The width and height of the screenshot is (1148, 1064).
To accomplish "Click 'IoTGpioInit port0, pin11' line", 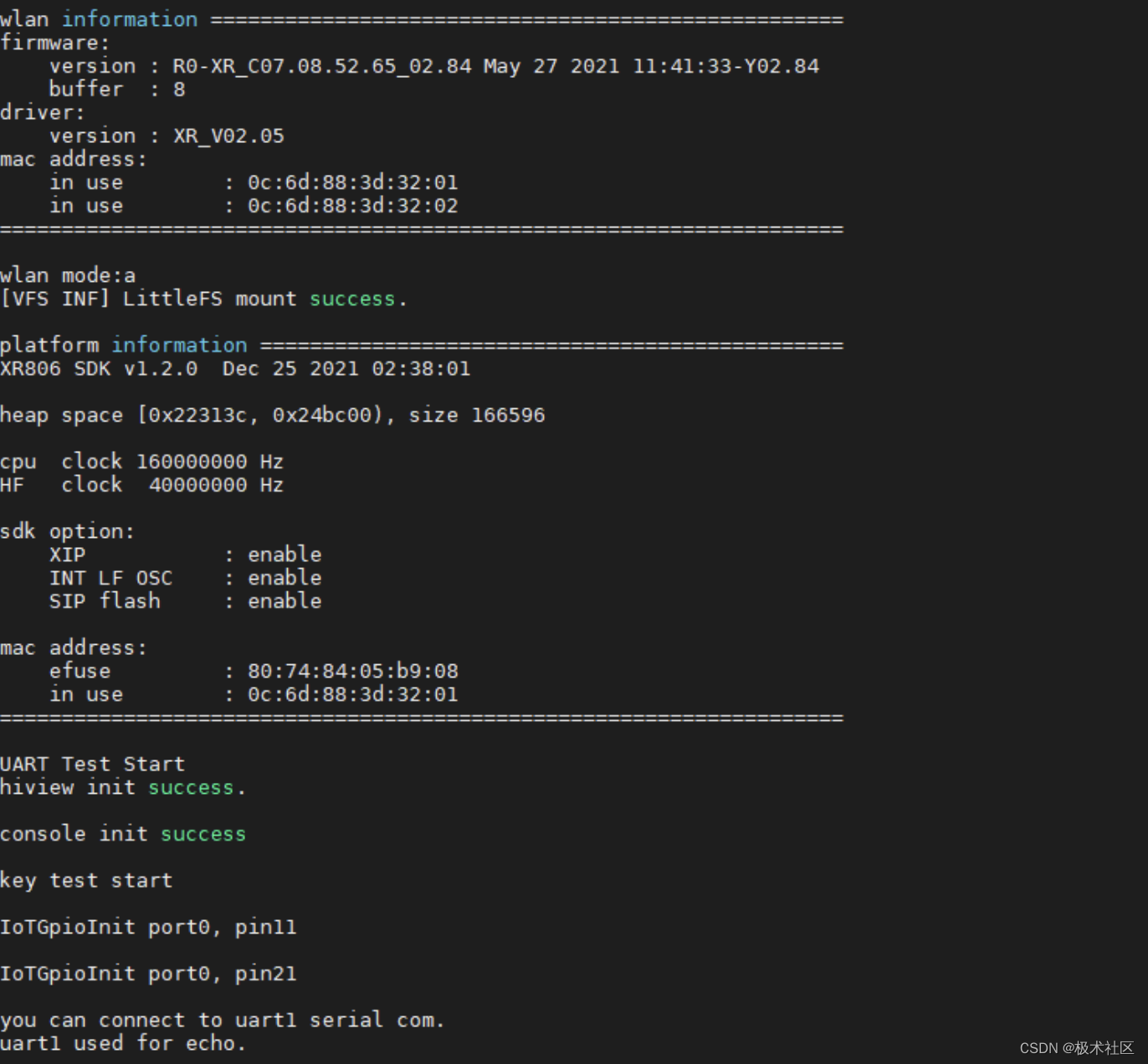I will [x=148, y=927].
